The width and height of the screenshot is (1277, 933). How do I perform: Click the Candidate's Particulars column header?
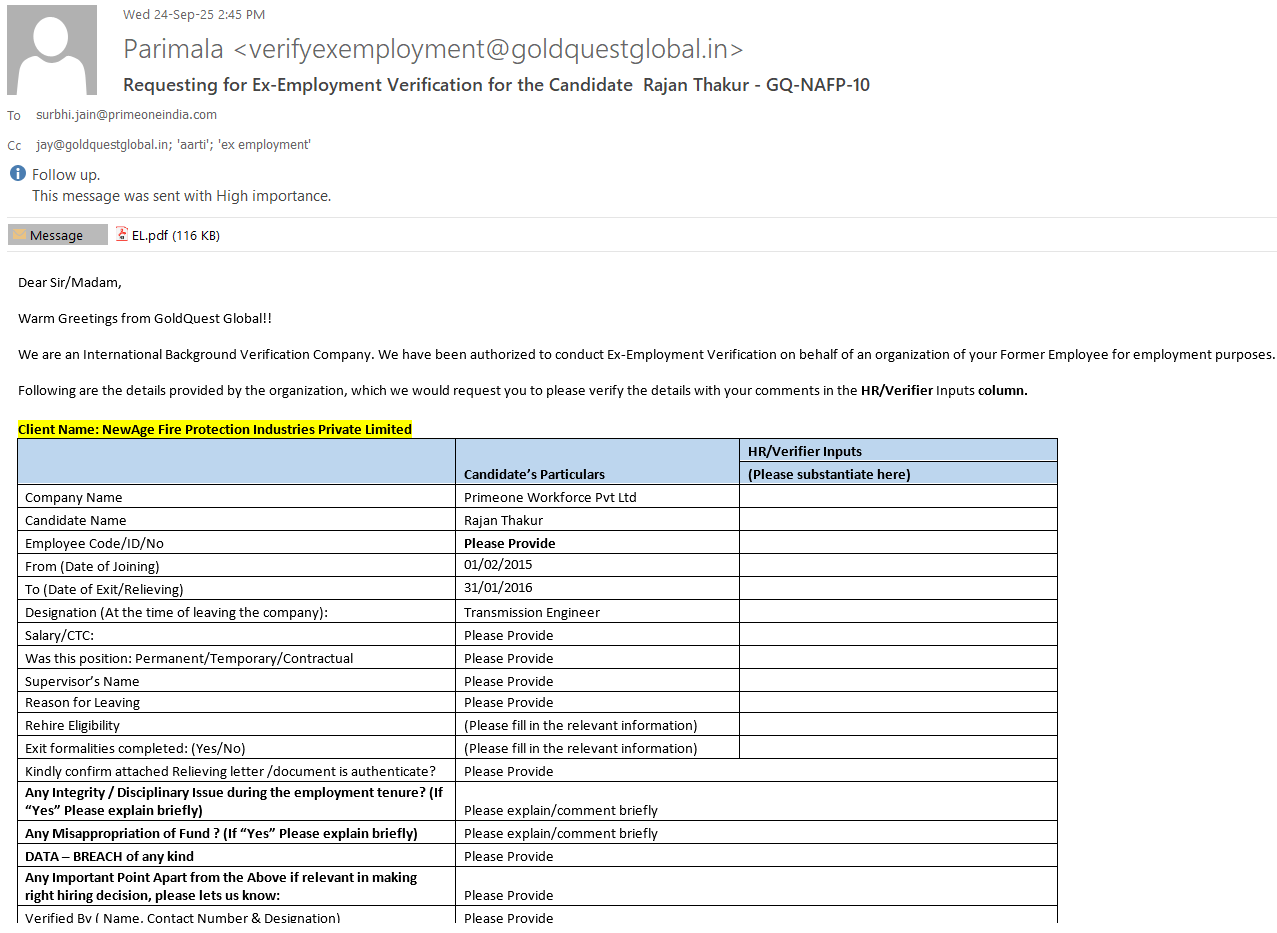(x=534, y=474)
